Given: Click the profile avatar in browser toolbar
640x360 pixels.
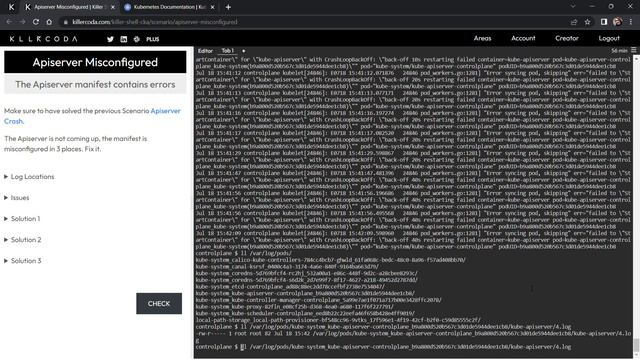Looking at the screenshot, I should pyautogui.click(x=618, y=22).
